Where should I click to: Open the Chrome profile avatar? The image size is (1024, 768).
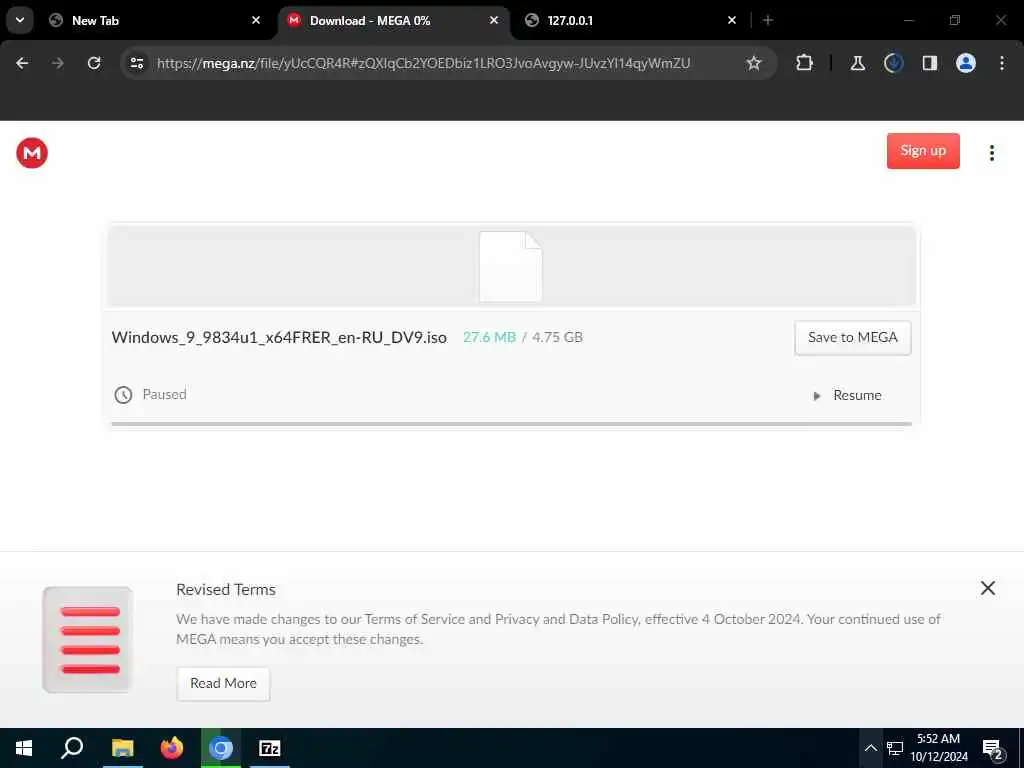965,63
